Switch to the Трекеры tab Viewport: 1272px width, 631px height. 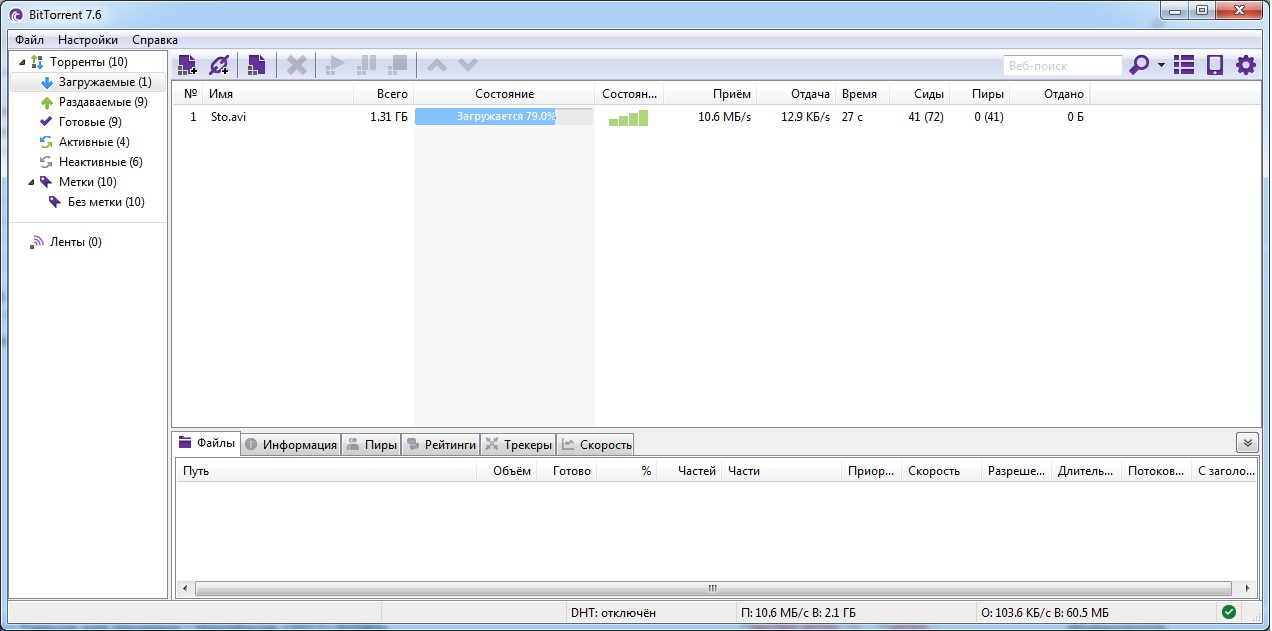[518, 445]
